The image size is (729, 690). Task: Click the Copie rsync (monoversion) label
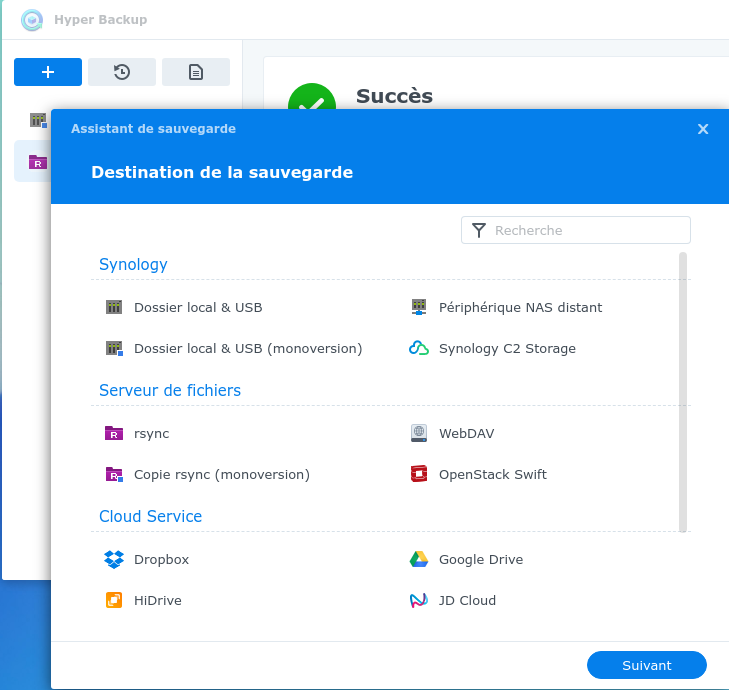(x=222, y=475)
